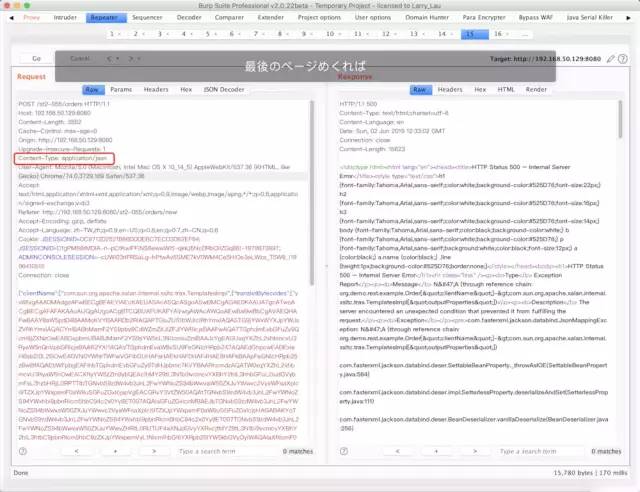Image resolution: width=640 pixels, height=492 pixels.
Task: Select the Repeater tab
Action: (106, 18)
